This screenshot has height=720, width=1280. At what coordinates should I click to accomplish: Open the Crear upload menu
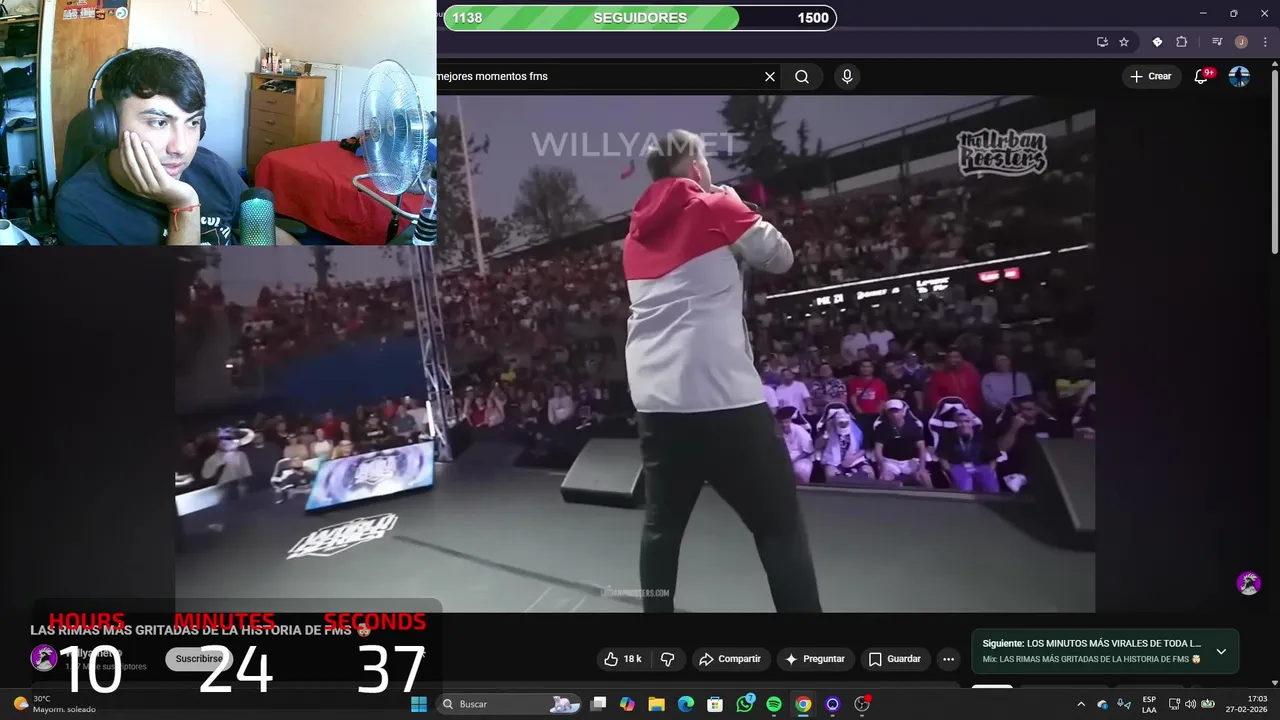pos(1150,76)
